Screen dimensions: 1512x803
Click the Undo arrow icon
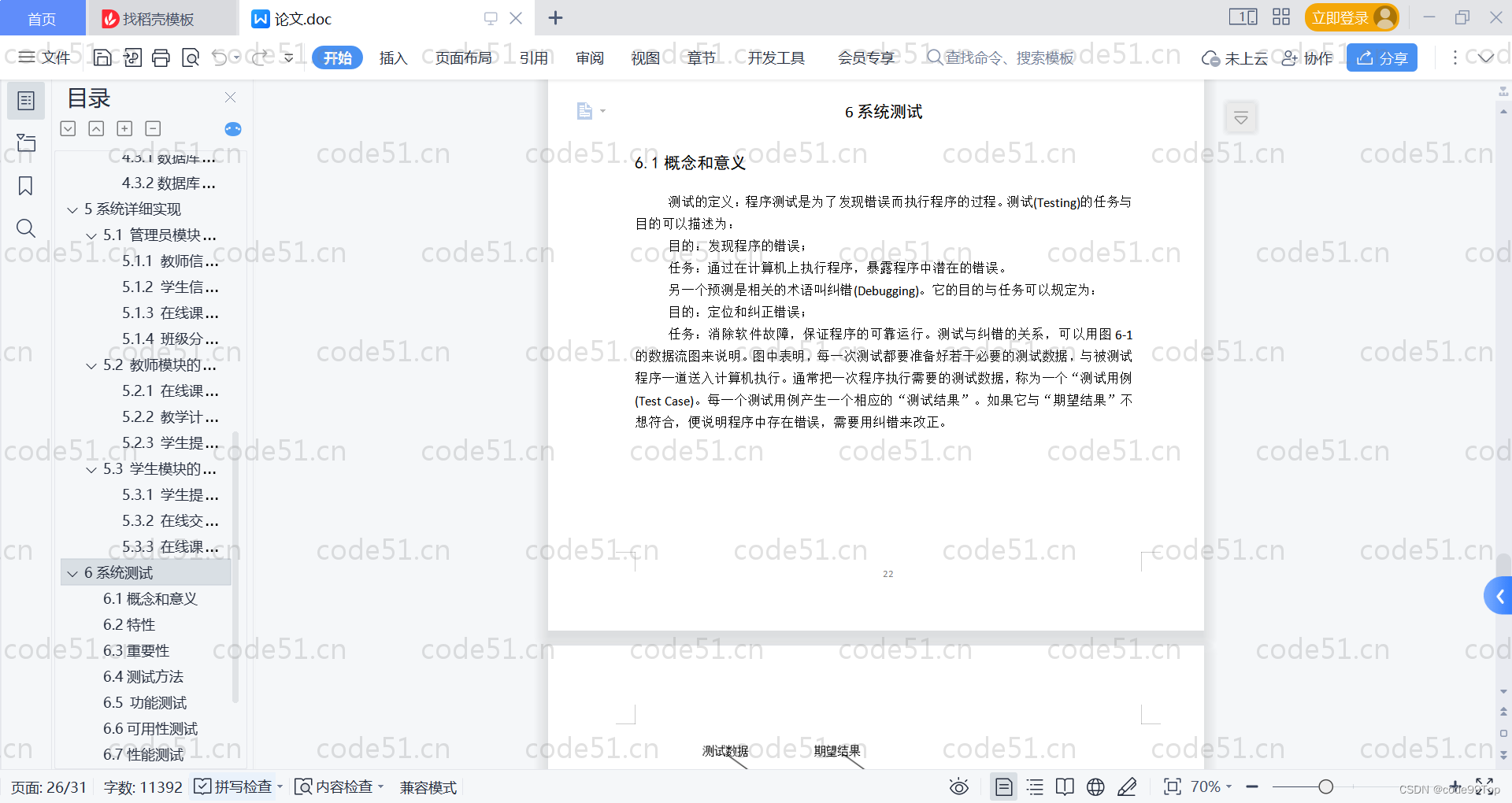point(220,57)
